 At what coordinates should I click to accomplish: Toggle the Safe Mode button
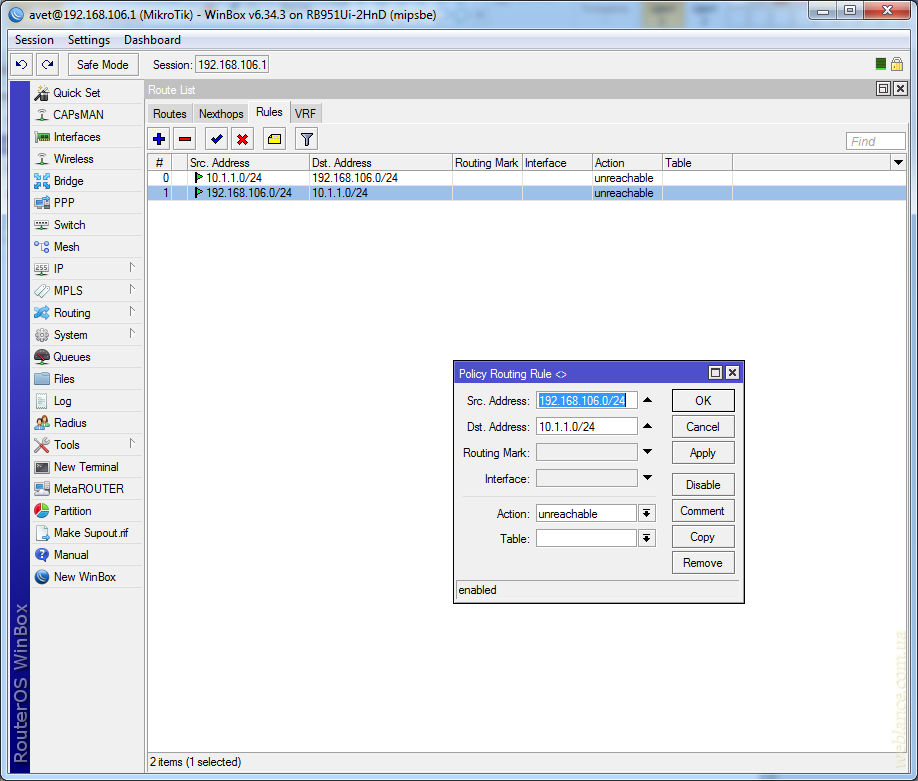(x=102, y=64)
